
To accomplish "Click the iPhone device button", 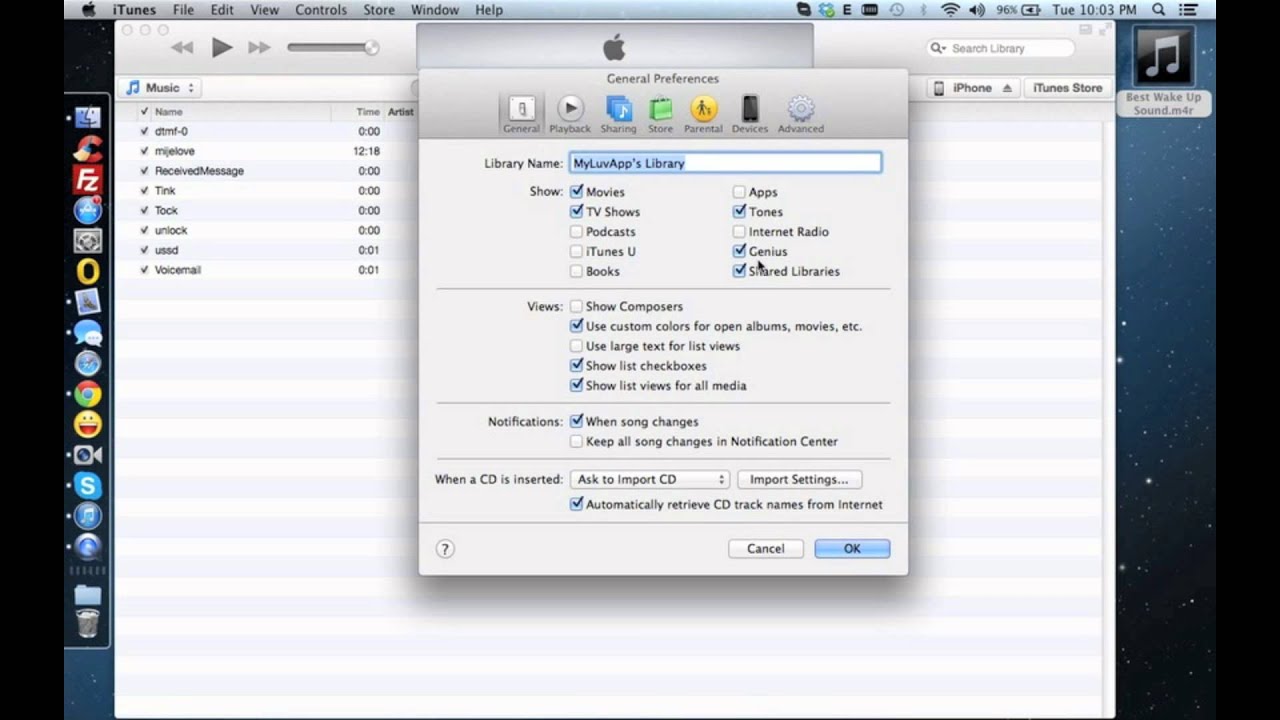I will (x=973, y=88).
